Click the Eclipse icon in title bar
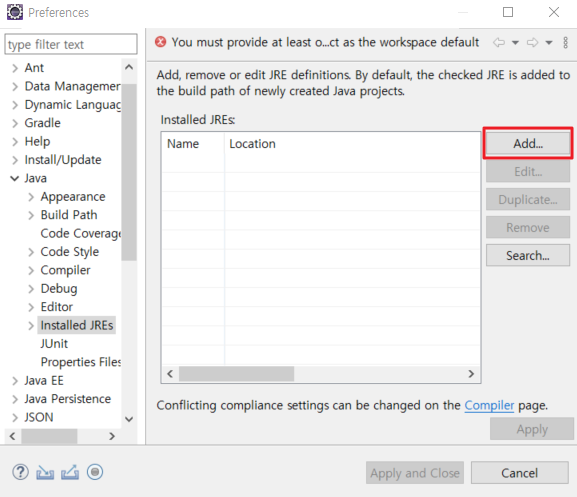The width and height of the screenshot is (577, 497). coord(15,12)
